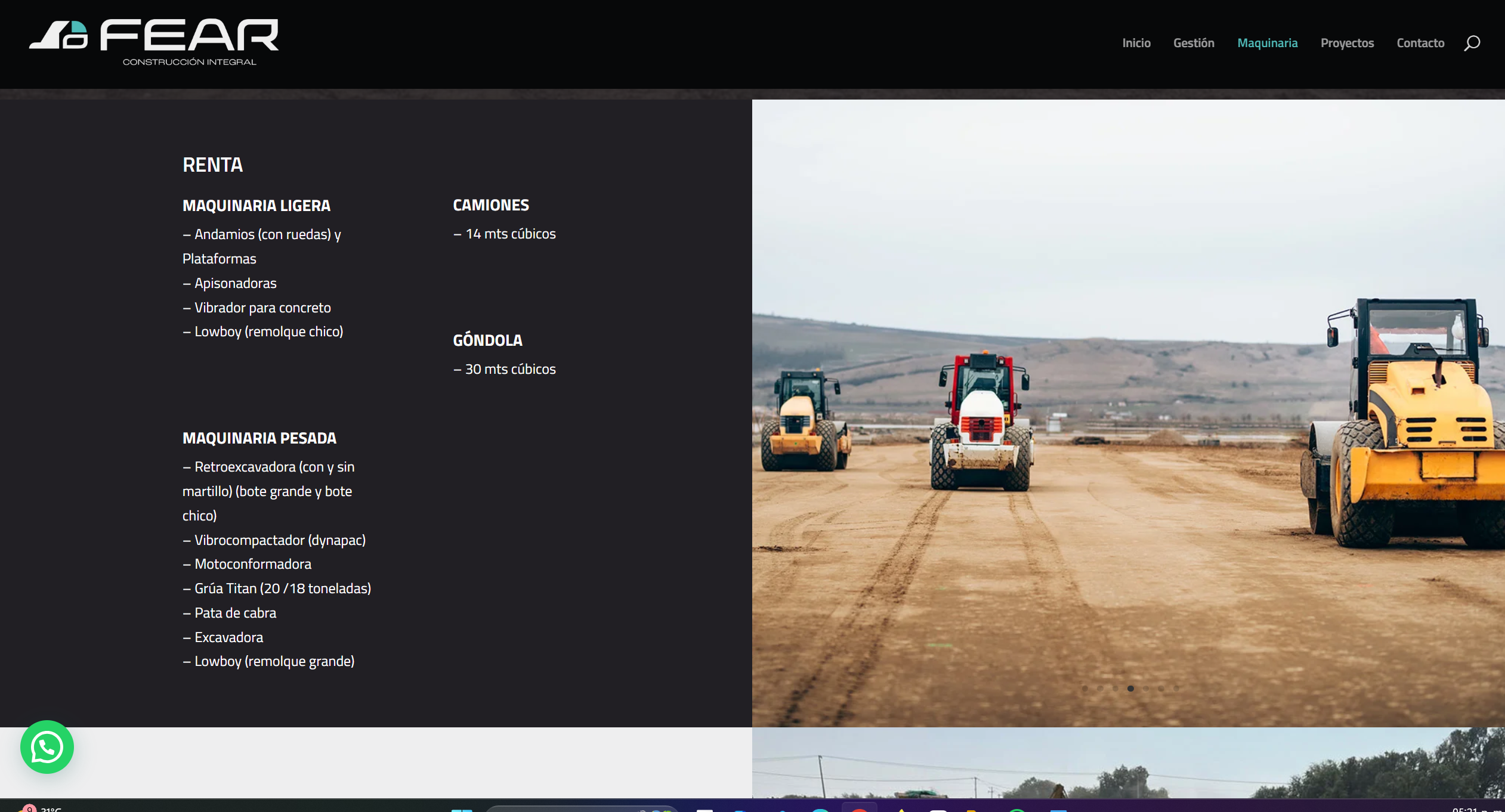Go to the Proyectos page link
The width and height of the screenshot is (1505, 812).
1347,43
